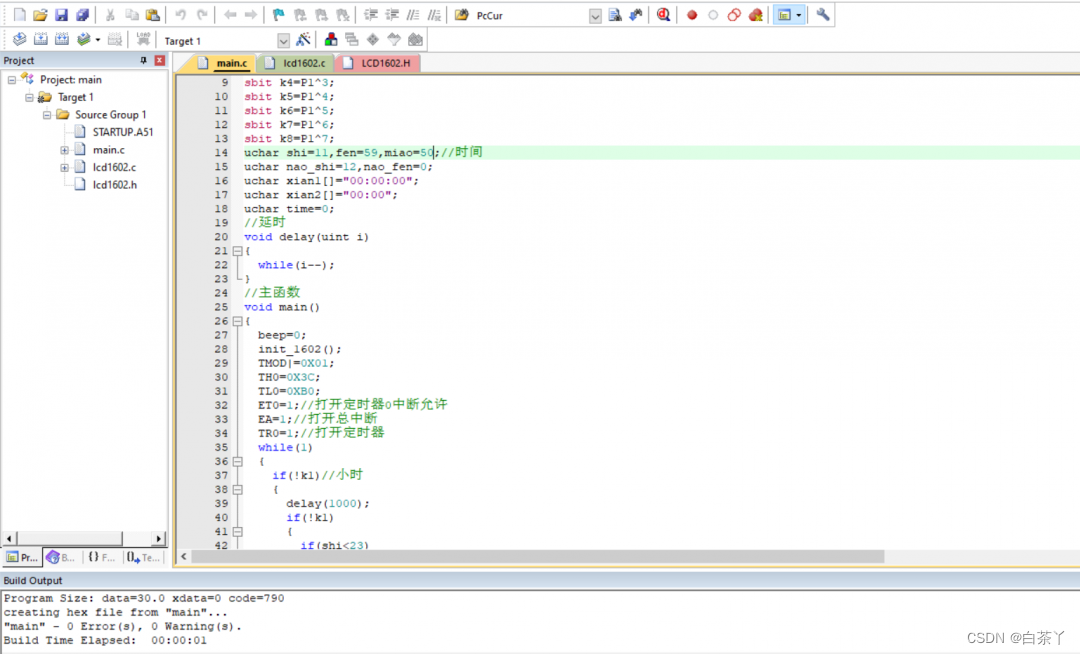Start the debug session icon

(x=663, y=15)
